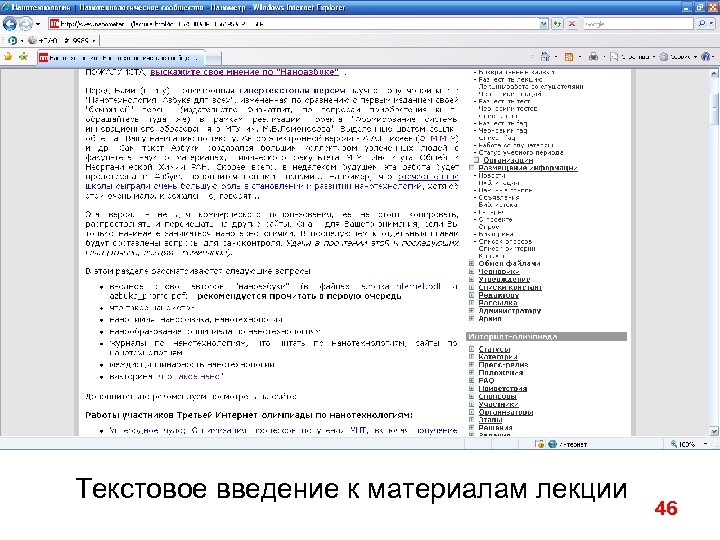
Task: Click the vertical scrollbar up arrow
Action: 714,73
